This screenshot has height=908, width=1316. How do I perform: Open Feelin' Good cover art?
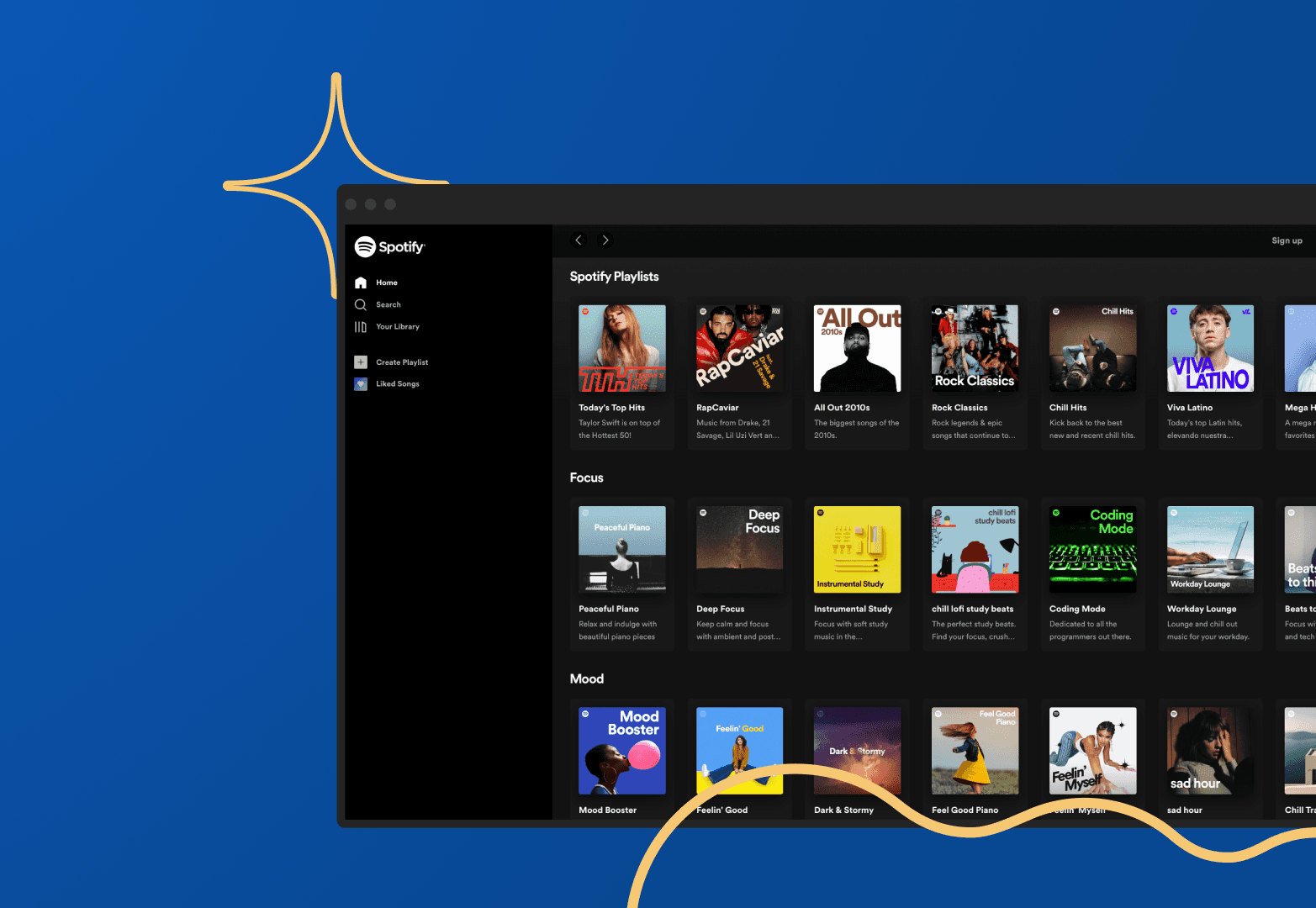click(740, 750)
